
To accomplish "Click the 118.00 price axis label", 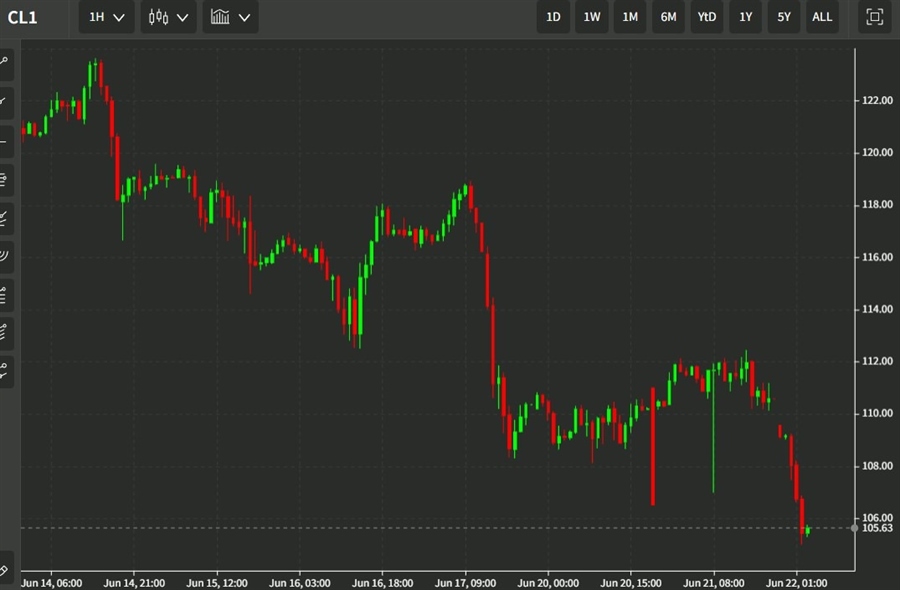I will (878, 205).
